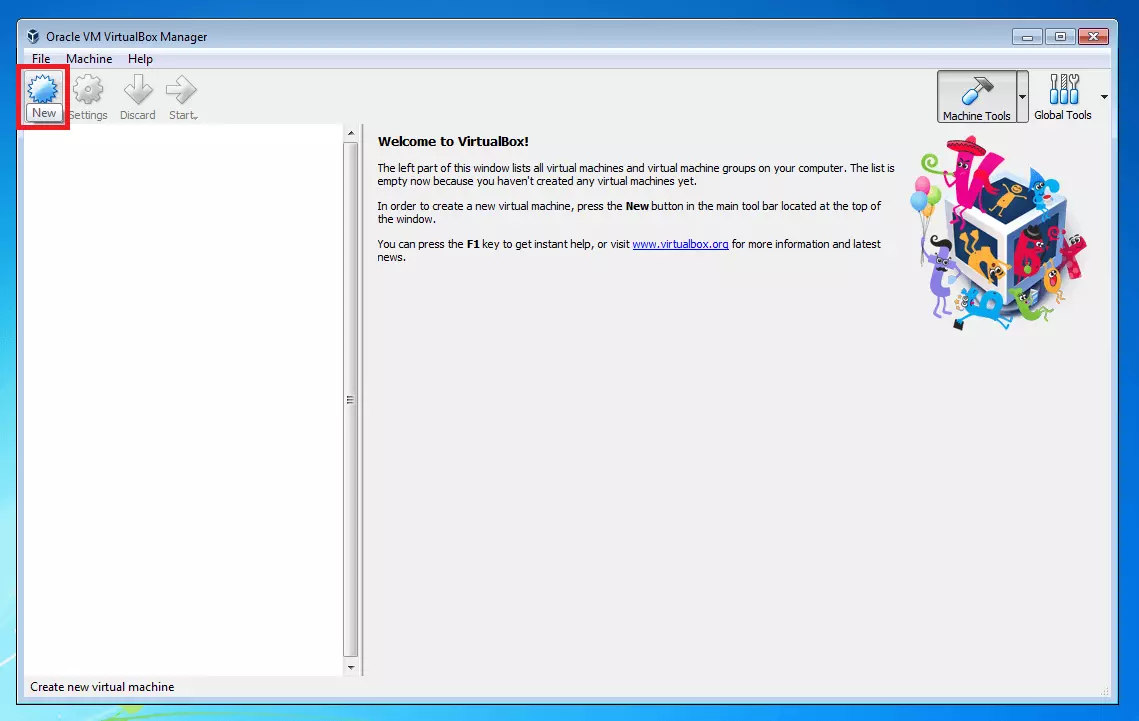Click the VirtualBox logo in title bar
The image size is (1139, 721).
(33, 36)
